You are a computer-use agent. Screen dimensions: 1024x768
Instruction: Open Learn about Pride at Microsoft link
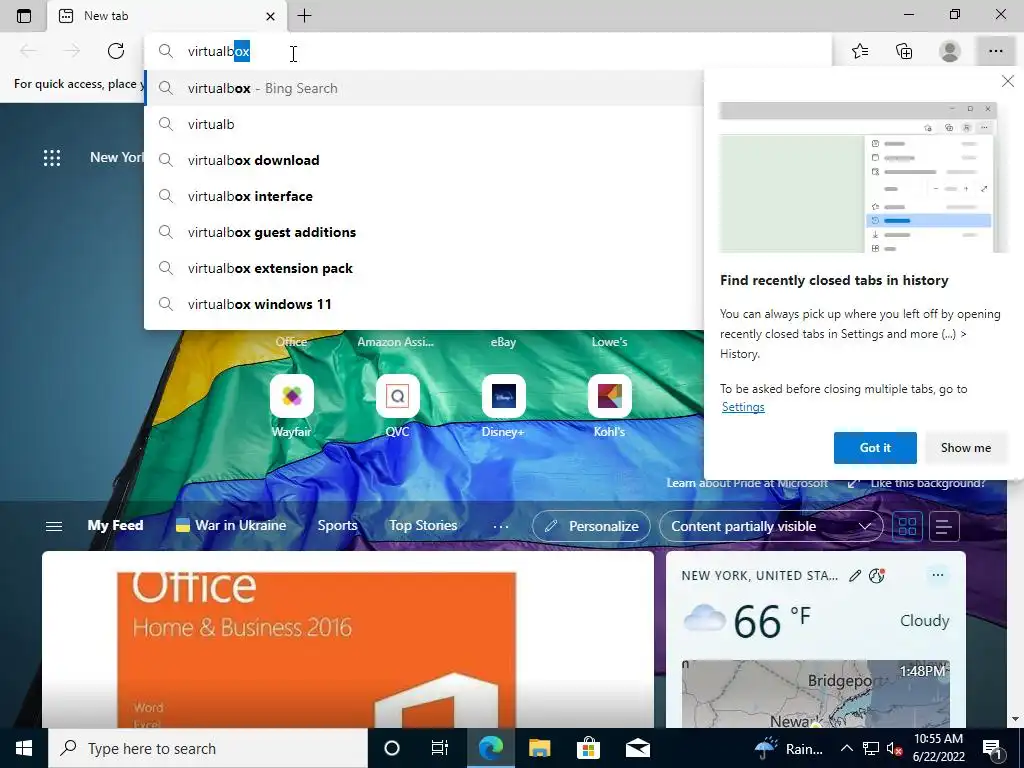point(747,483)
